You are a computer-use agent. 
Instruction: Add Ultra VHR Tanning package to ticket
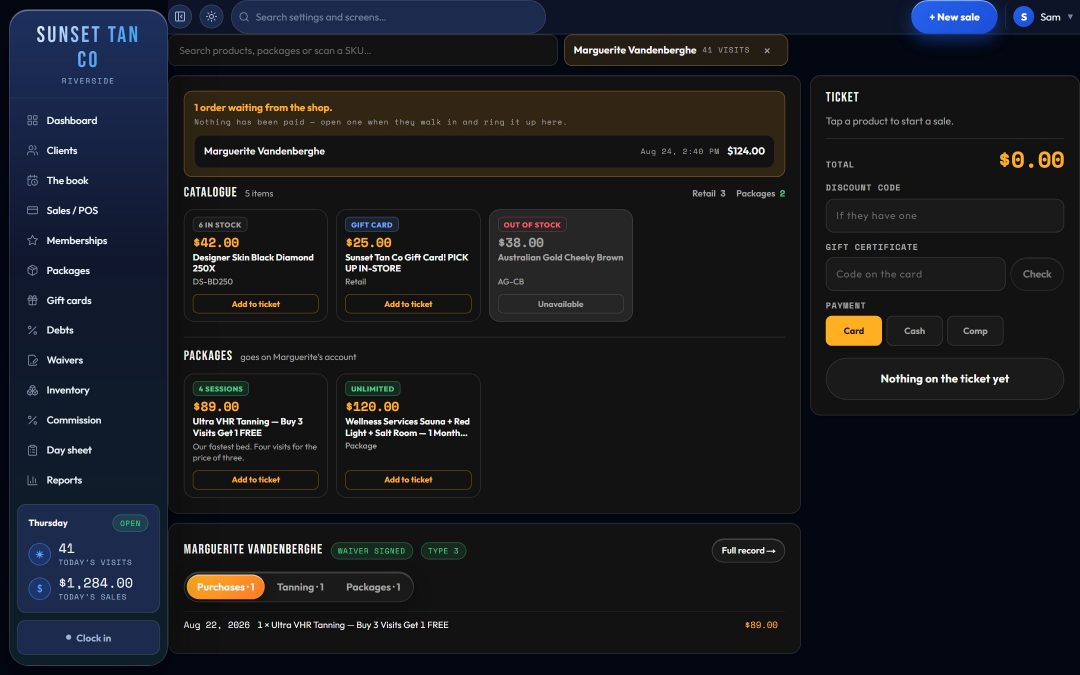pyautogui.click(x=256, y=479)
